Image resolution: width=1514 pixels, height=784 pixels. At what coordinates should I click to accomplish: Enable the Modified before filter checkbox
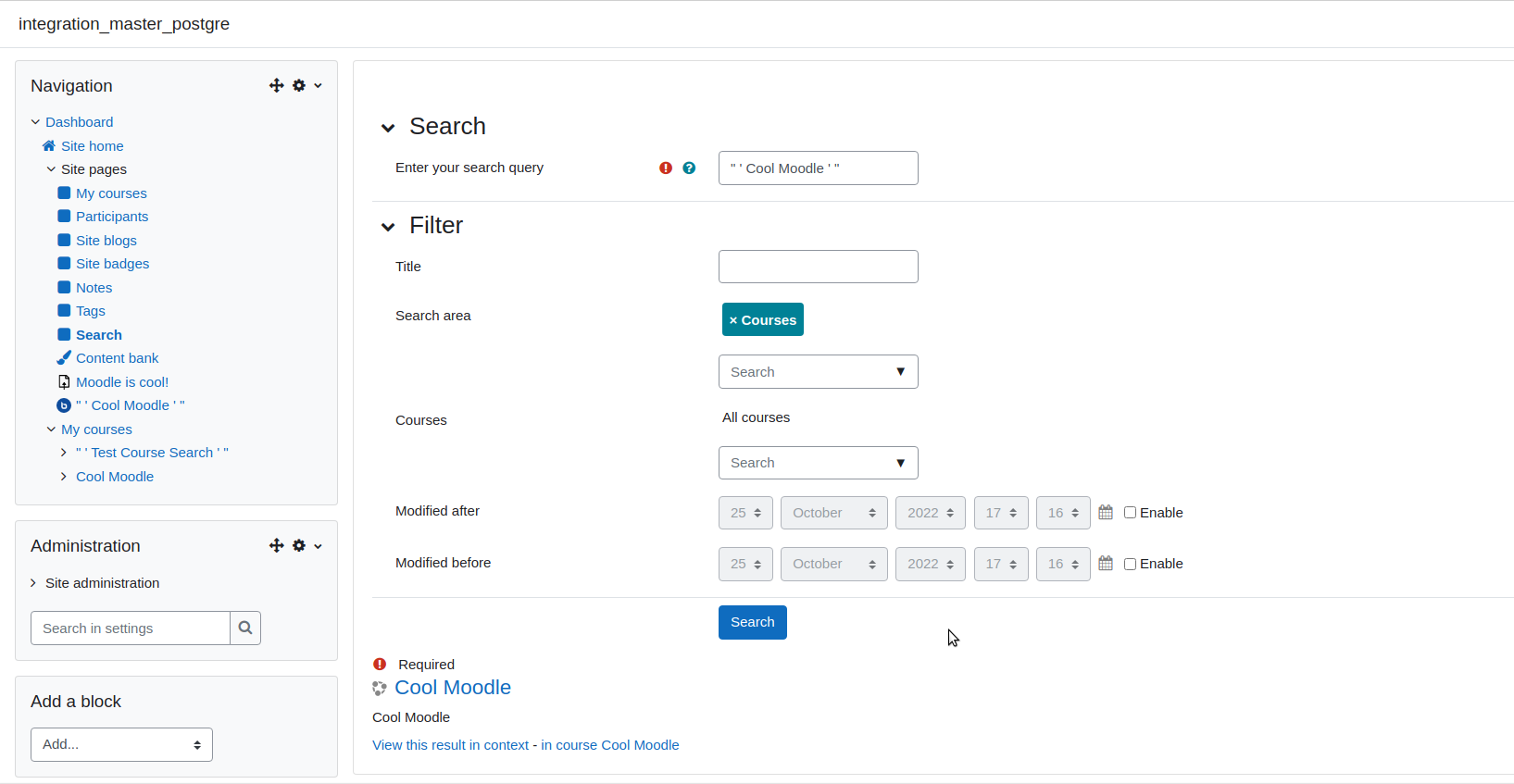coord(1130,564)
